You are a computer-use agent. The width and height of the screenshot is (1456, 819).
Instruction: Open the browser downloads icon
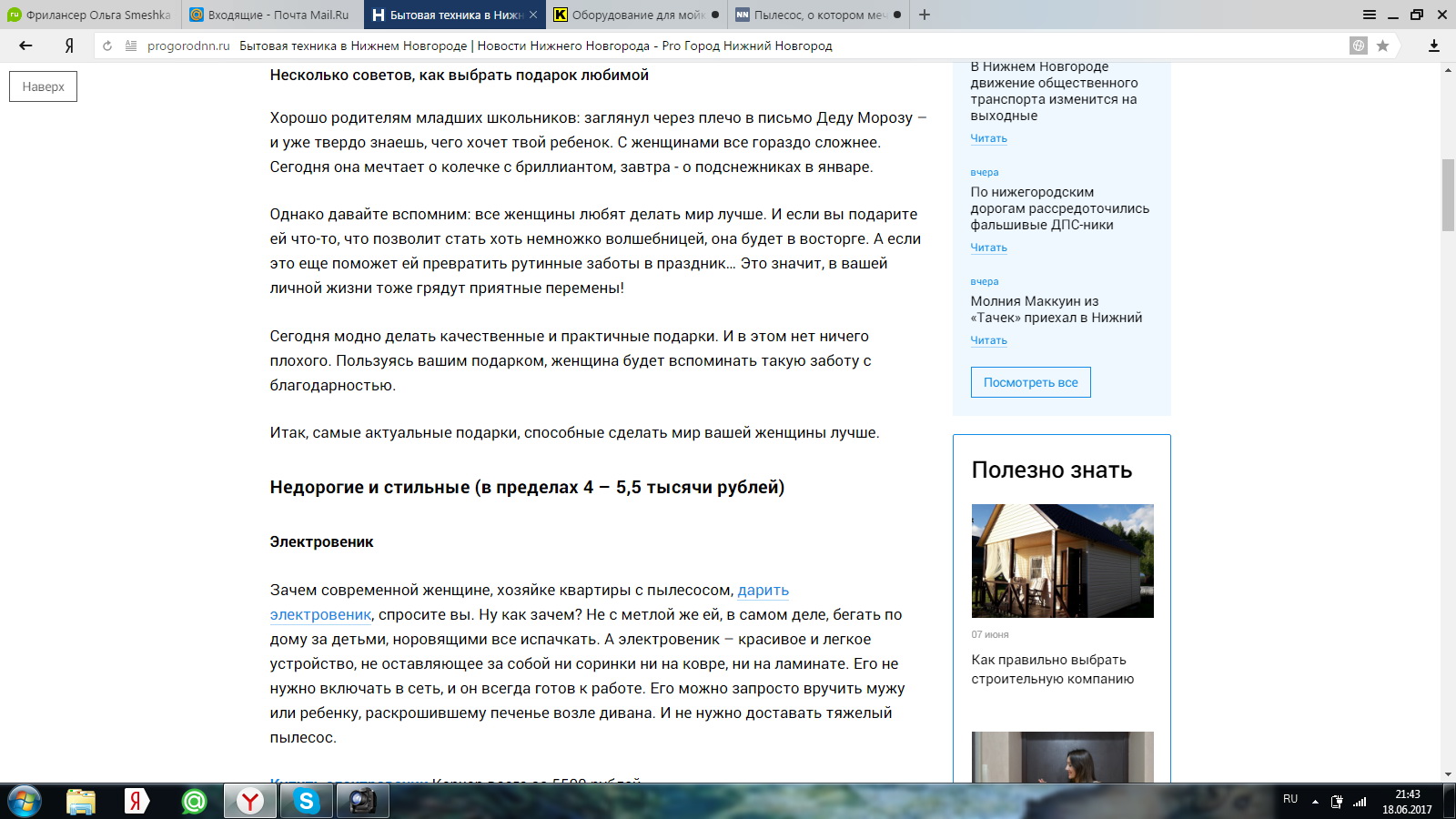point(1434,45)
